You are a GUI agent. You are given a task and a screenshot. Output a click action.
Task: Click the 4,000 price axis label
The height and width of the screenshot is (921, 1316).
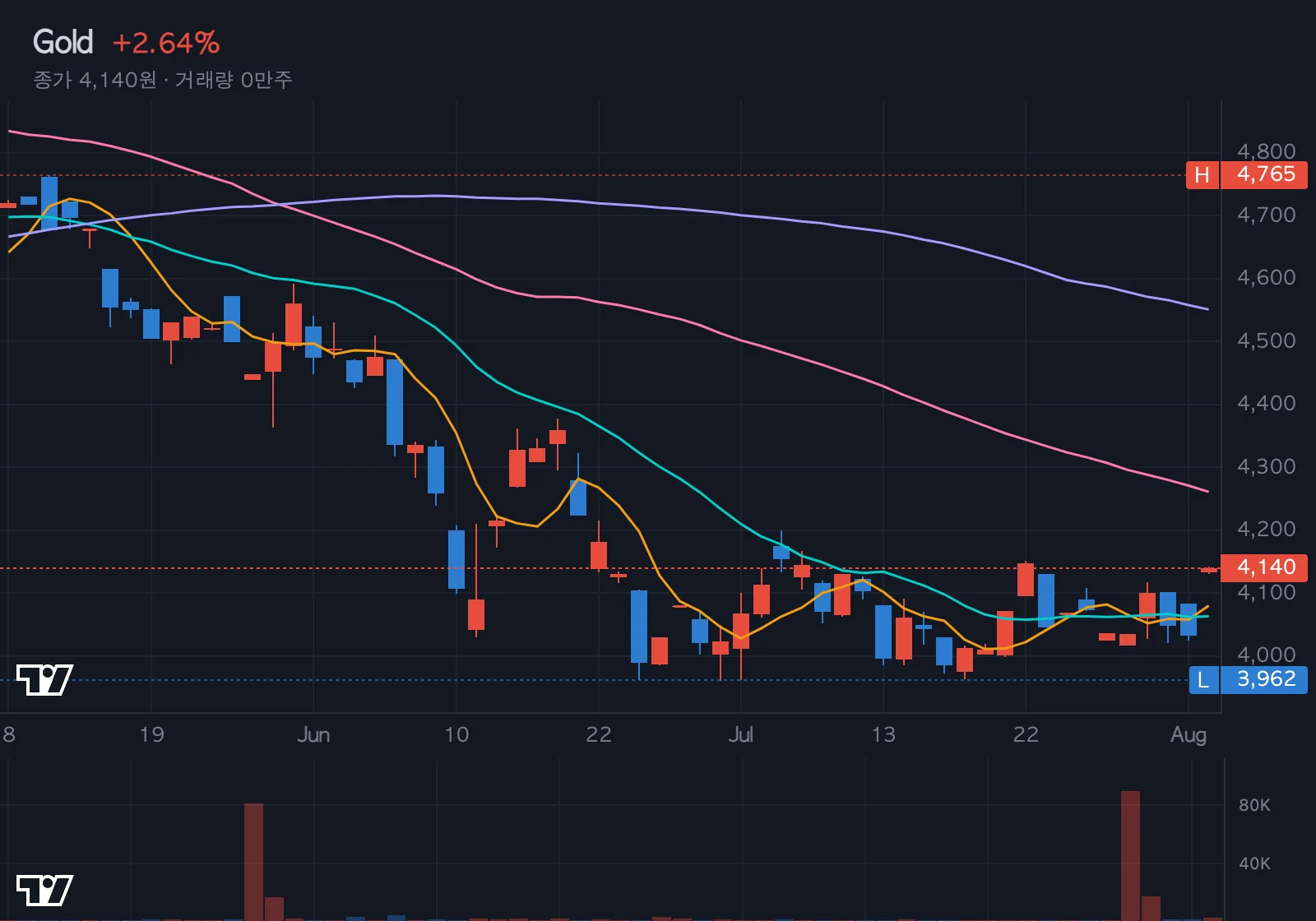[1267, 655]
